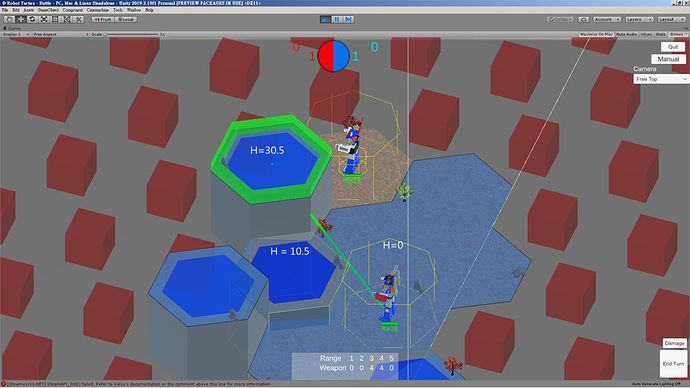Toggle Mute Audio in Game view
690x388 pixels.
(x=627, y=34)
